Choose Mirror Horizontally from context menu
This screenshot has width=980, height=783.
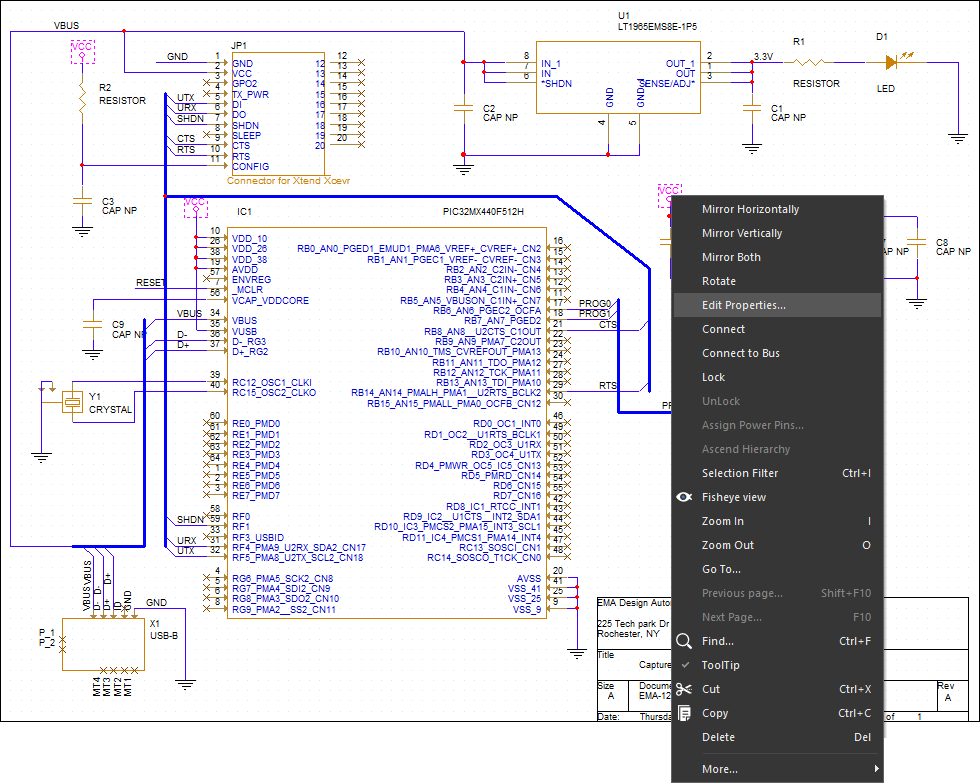tap(777, 209)
